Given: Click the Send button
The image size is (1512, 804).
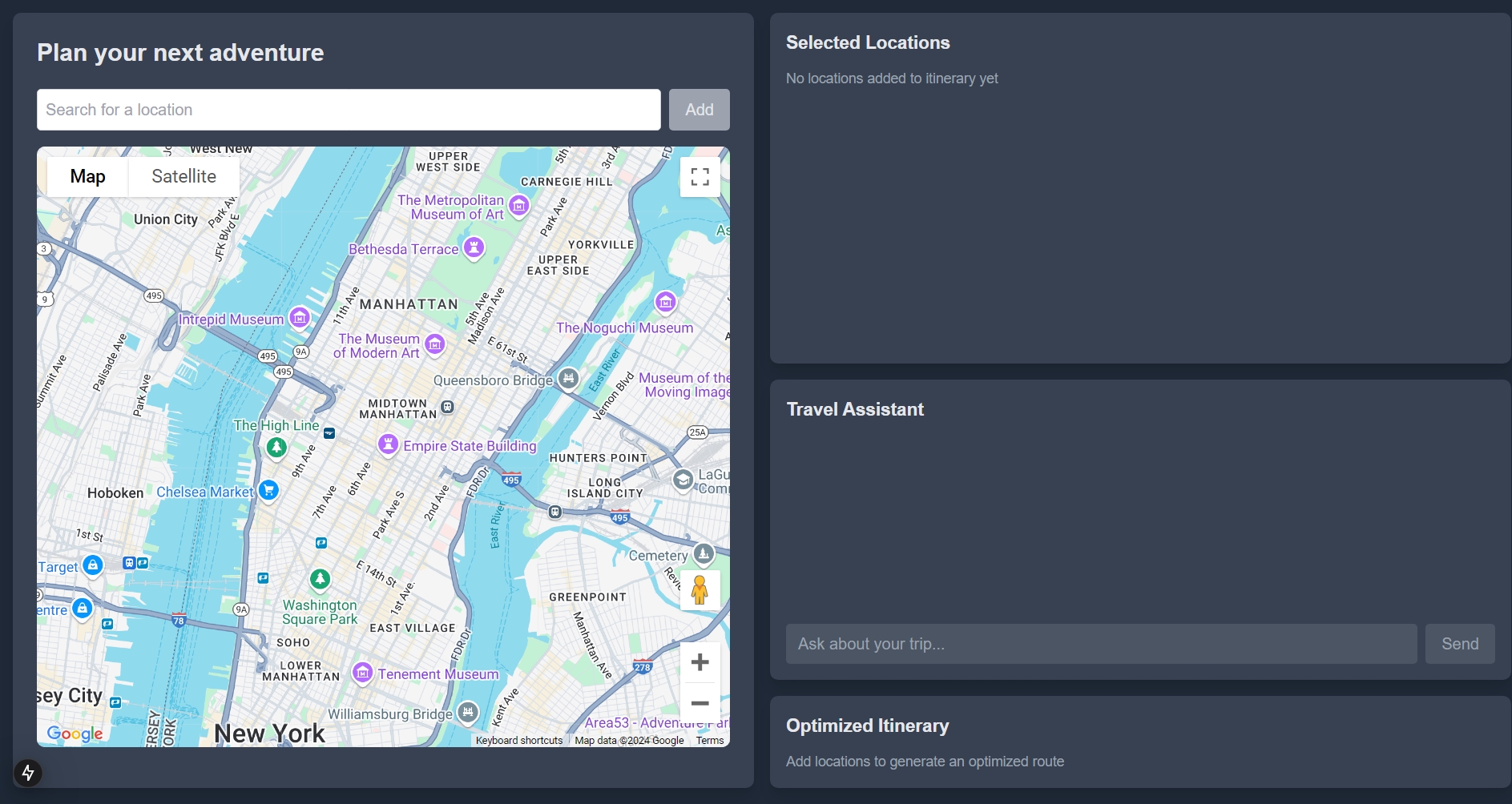Looking at the screenshot, I should pos(1460,644).
